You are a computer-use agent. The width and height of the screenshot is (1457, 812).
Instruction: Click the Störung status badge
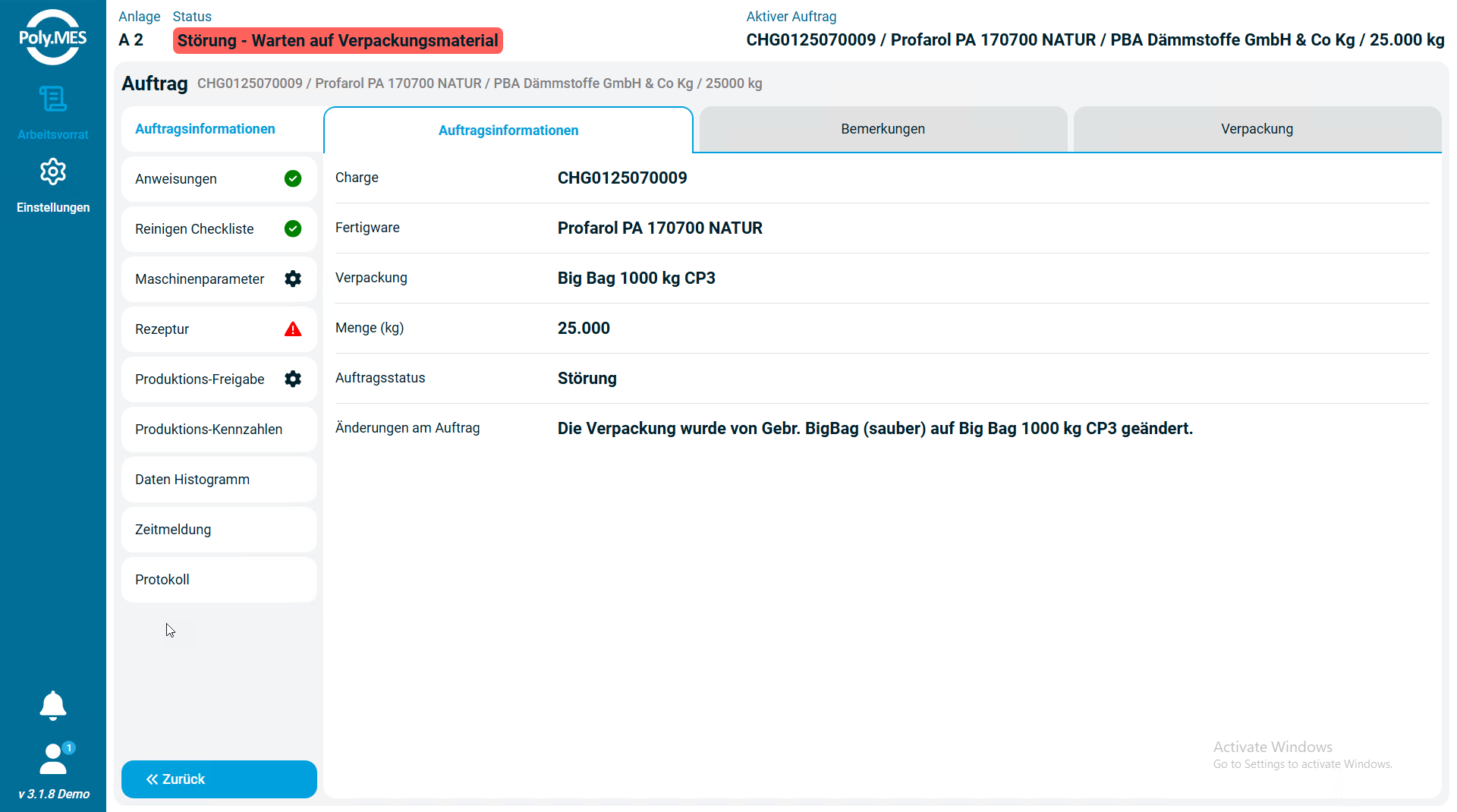[338, 40]
